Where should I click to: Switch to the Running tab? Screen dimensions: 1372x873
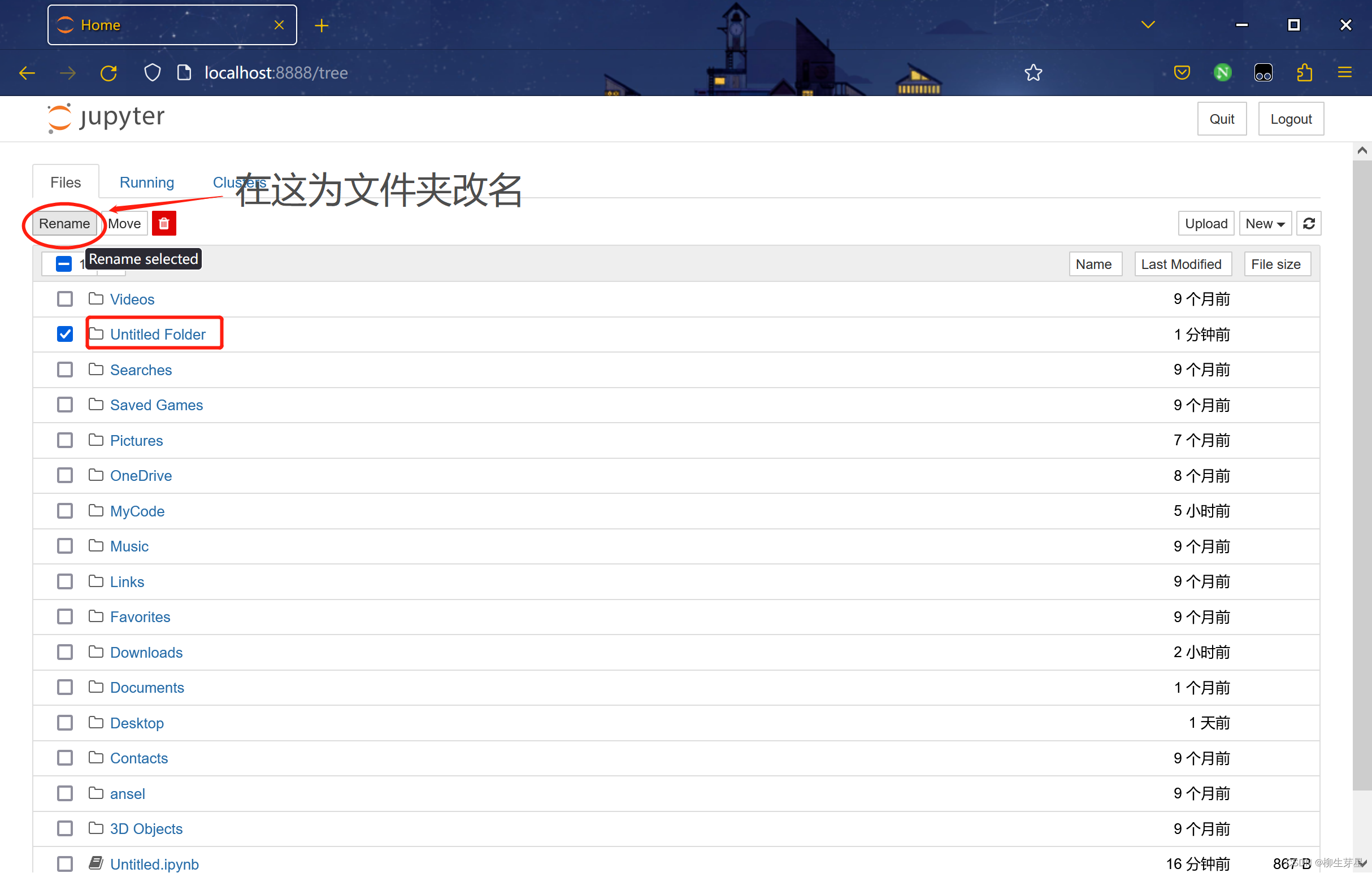146,182
